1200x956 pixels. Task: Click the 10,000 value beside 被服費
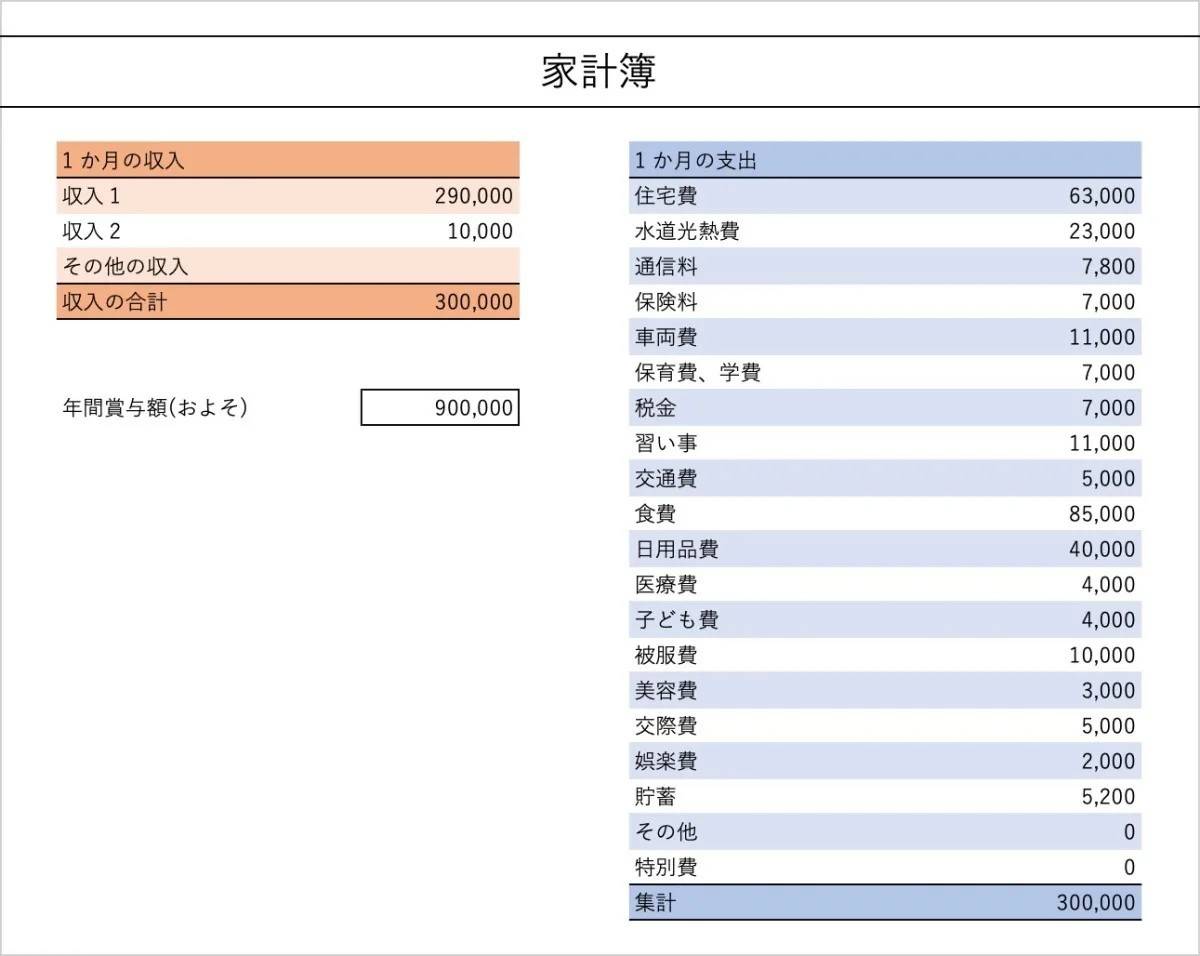1102,655
